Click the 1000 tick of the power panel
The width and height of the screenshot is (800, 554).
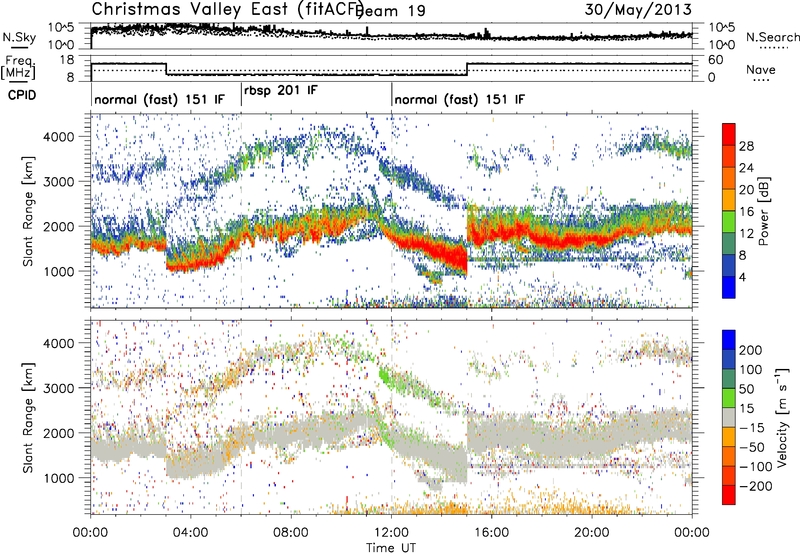click(x=58, y=271)
